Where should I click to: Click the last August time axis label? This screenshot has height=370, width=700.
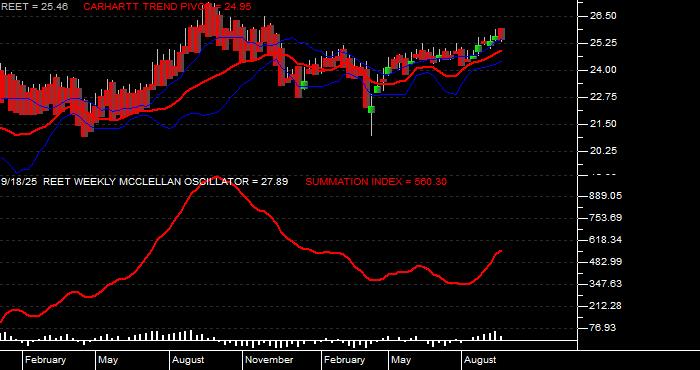point(480,360)
